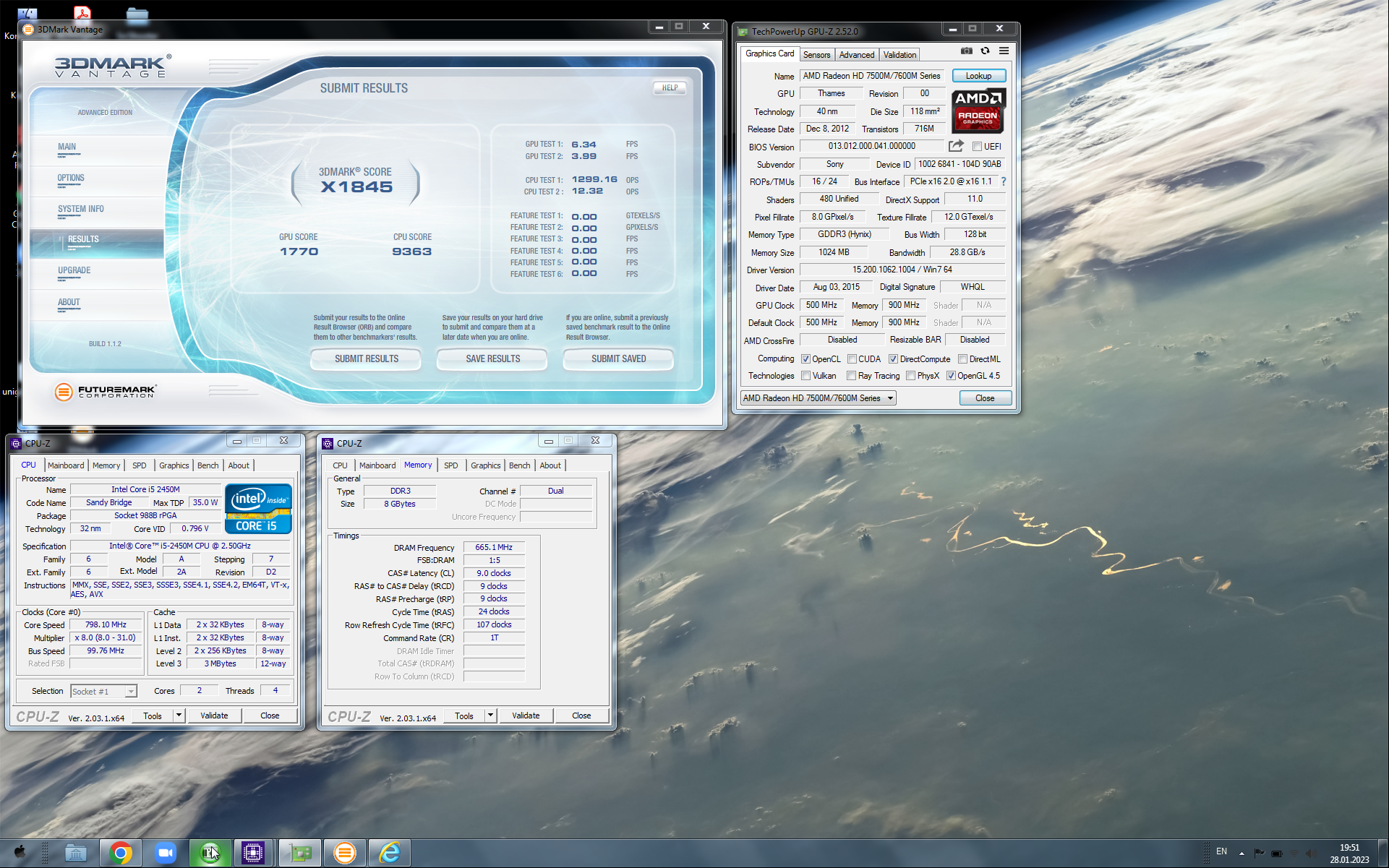Click the green TechPowerUp taskbar icon

pyautogui.click(x=210, y=854)
